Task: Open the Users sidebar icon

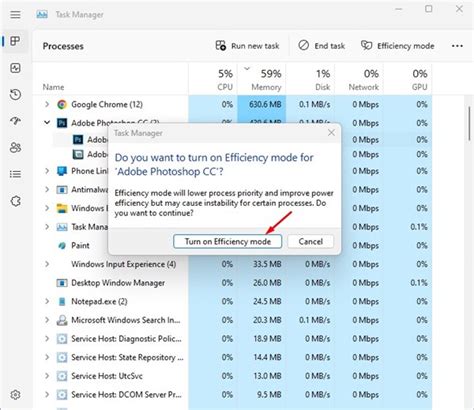Action: (15, 147)
